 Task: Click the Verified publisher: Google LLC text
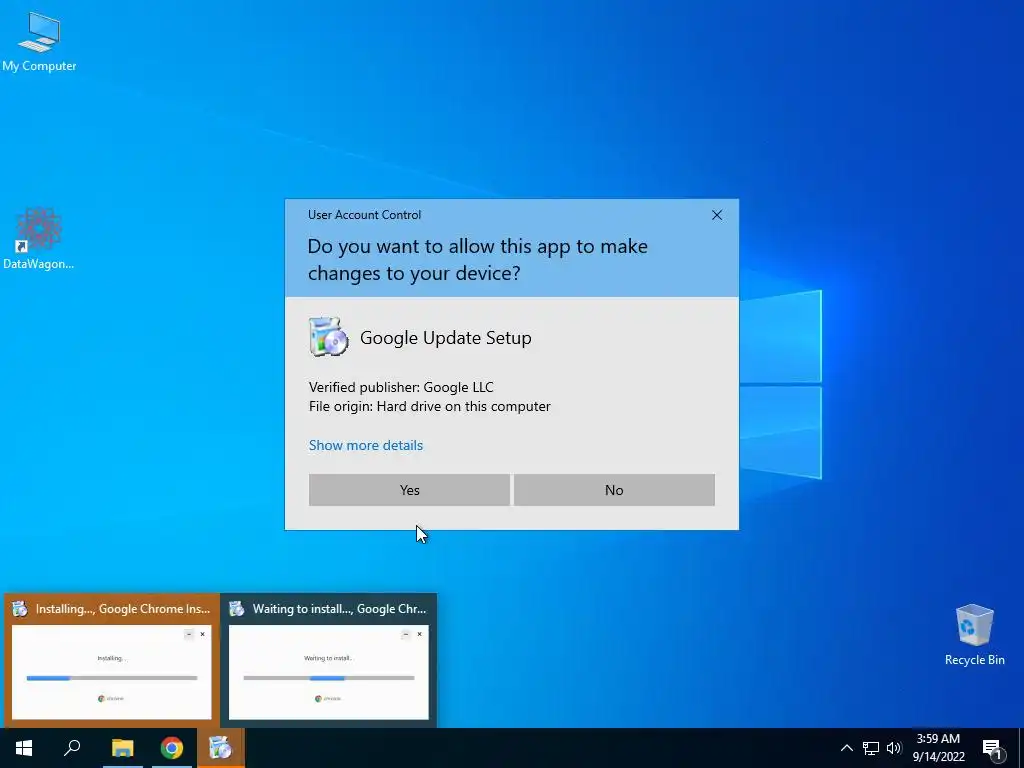401,387
